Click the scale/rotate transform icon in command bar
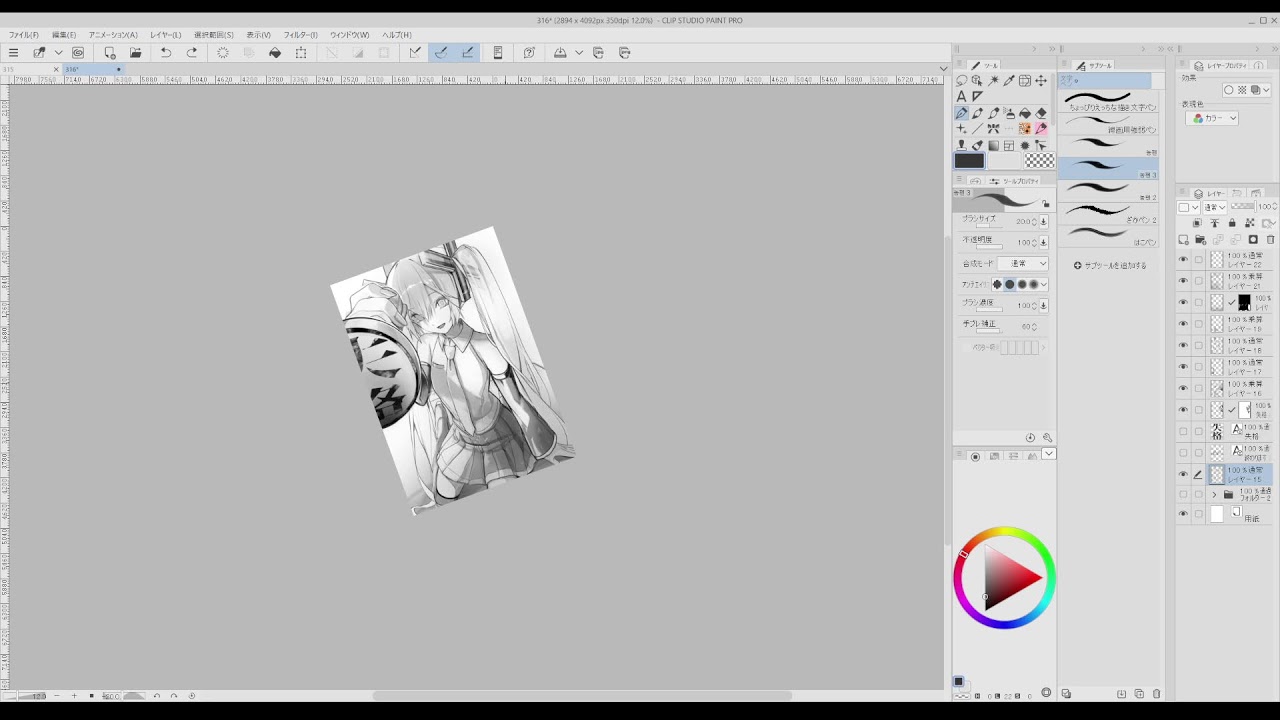The width and height of the screenshot is (1280, 720). coord(301,53)
